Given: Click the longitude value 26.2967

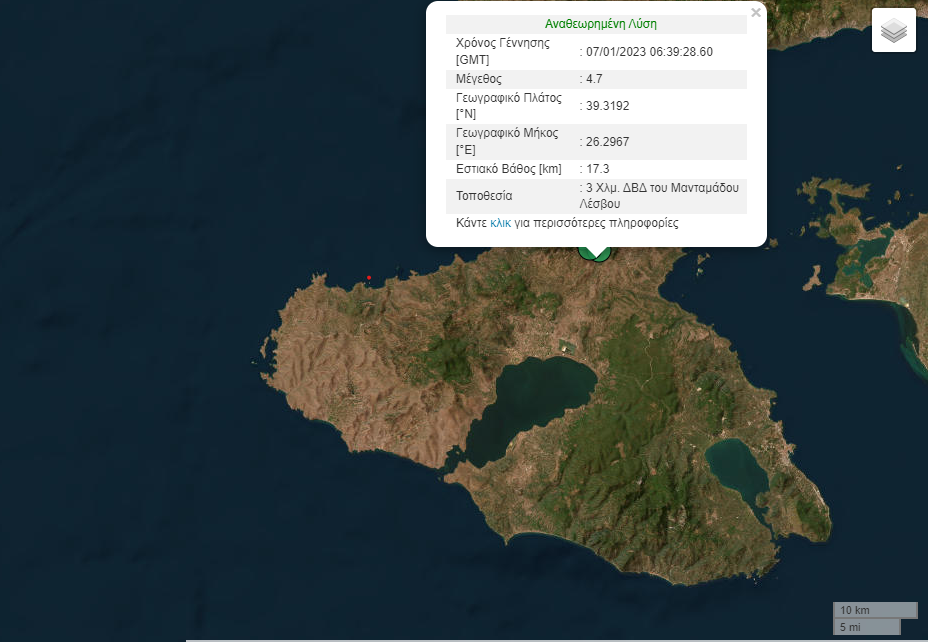Looking at the screenshot, I should coord(607,142).
